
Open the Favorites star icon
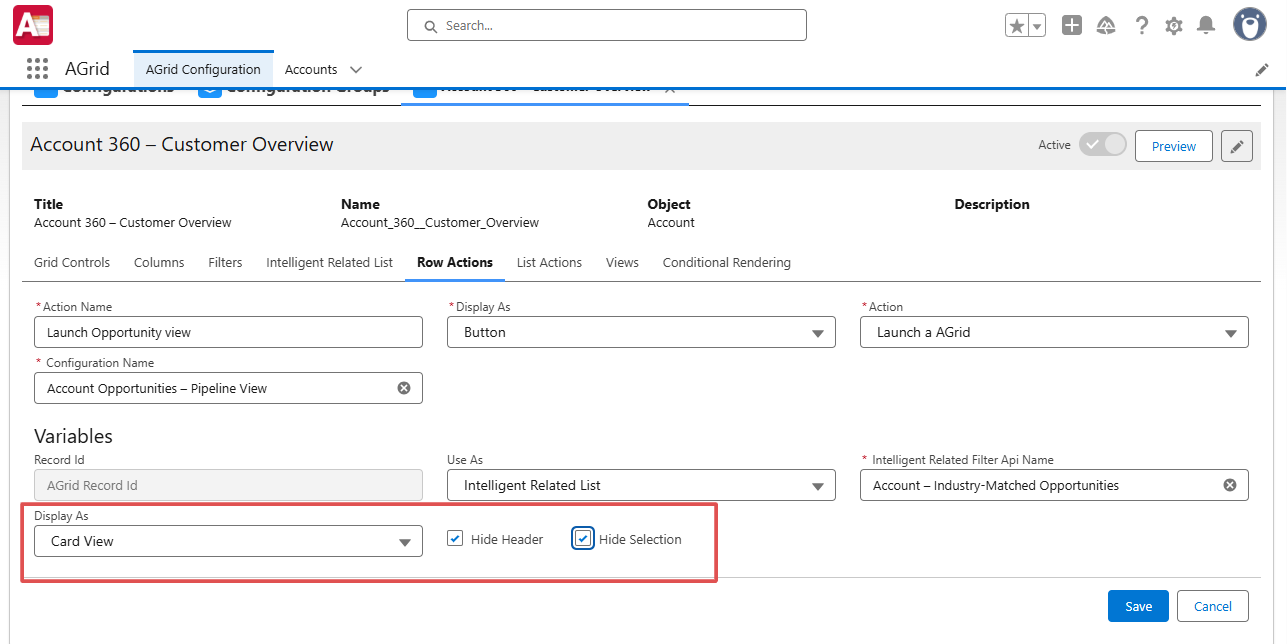point(1017,26)
